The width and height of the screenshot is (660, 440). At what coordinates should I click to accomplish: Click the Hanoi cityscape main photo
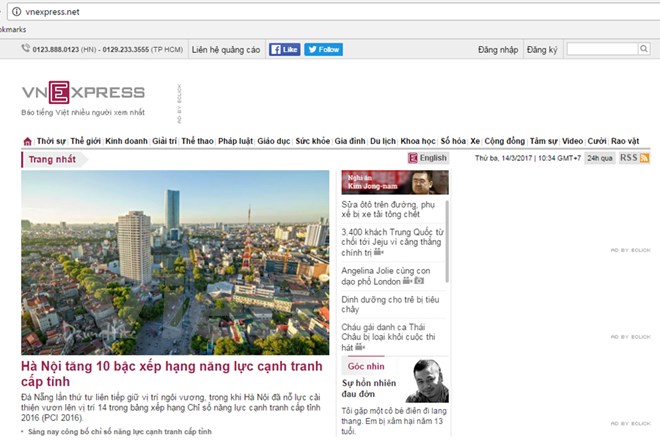tap(175, 262)
